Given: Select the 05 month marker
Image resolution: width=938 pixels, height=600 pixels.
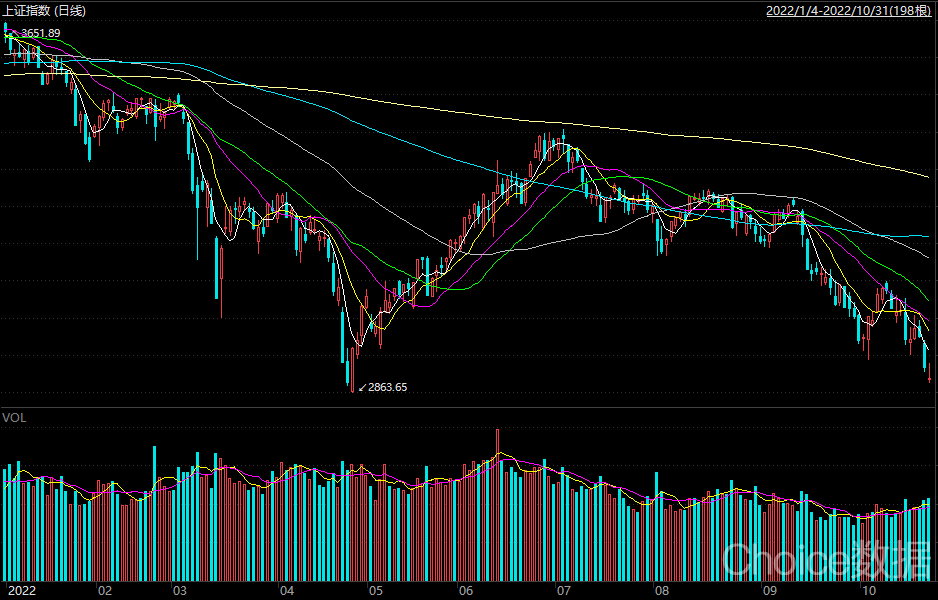Looking at the screenshot, I should [x=376, y=591].
